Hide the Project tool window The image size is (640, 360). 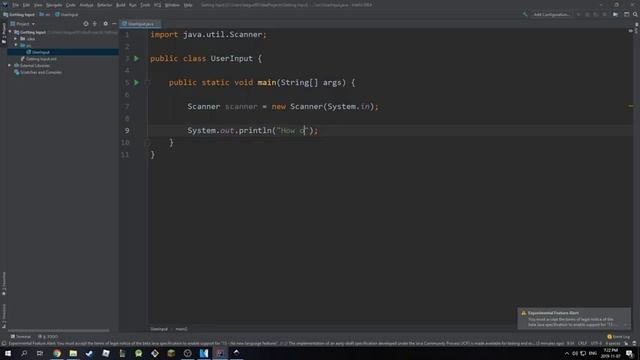click(114, 24)
